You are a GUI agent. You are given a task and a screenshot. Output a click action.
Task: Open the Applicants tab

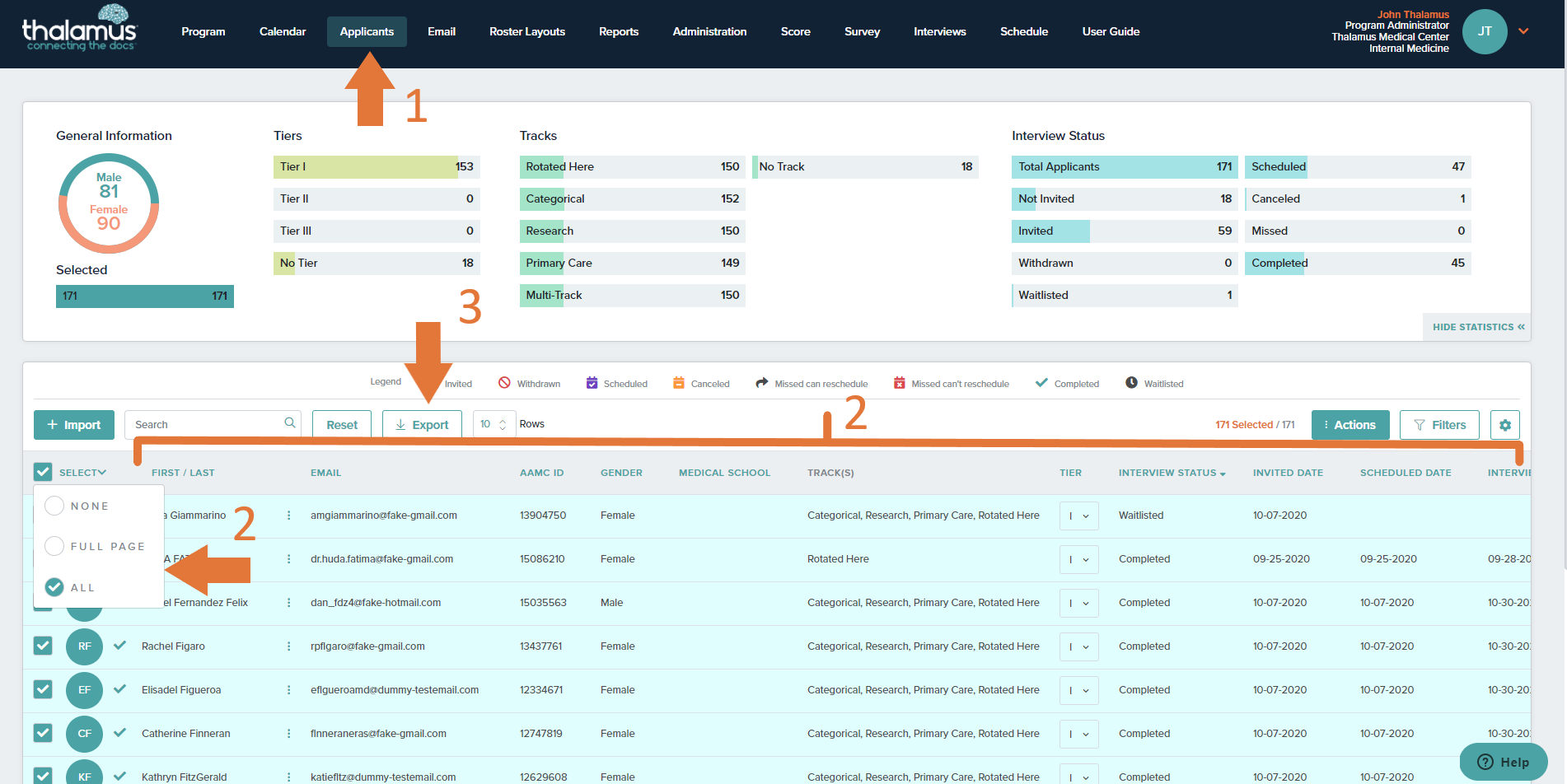point(367,31)
